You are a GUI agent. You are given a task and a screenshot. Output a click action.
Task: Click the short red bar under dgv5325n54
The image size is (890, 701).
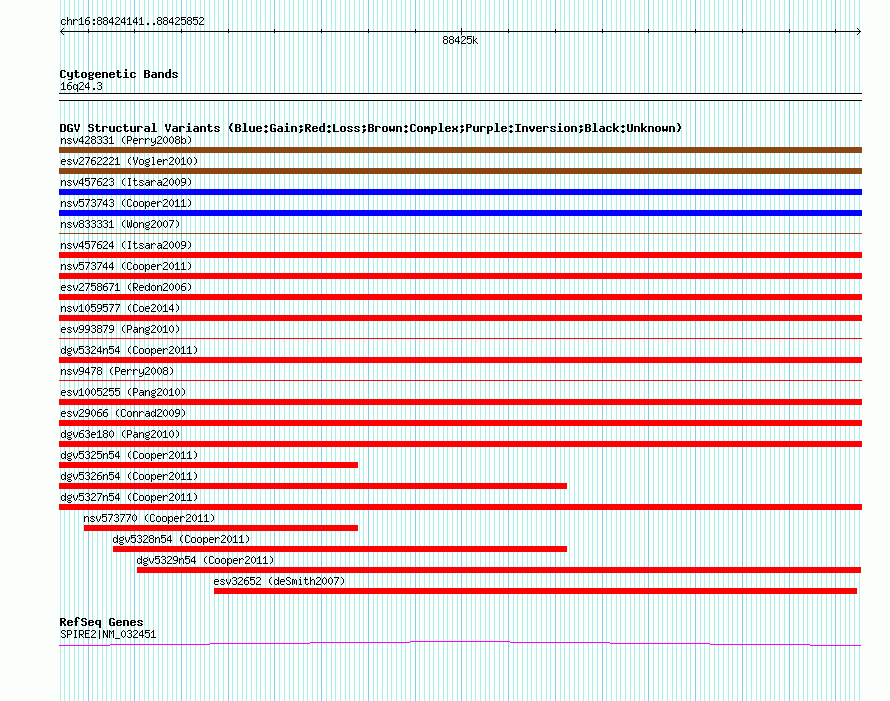[208, 465]
